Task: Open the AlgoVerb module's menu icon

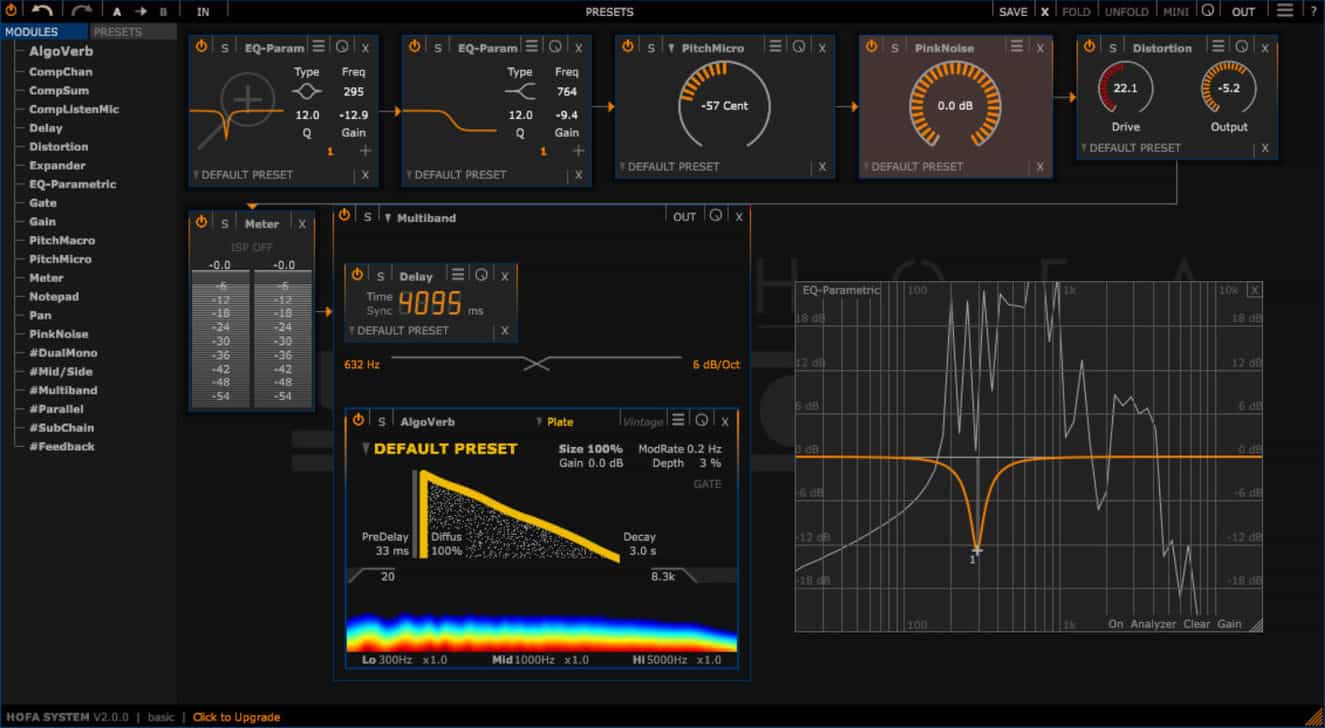Action: 678,420
